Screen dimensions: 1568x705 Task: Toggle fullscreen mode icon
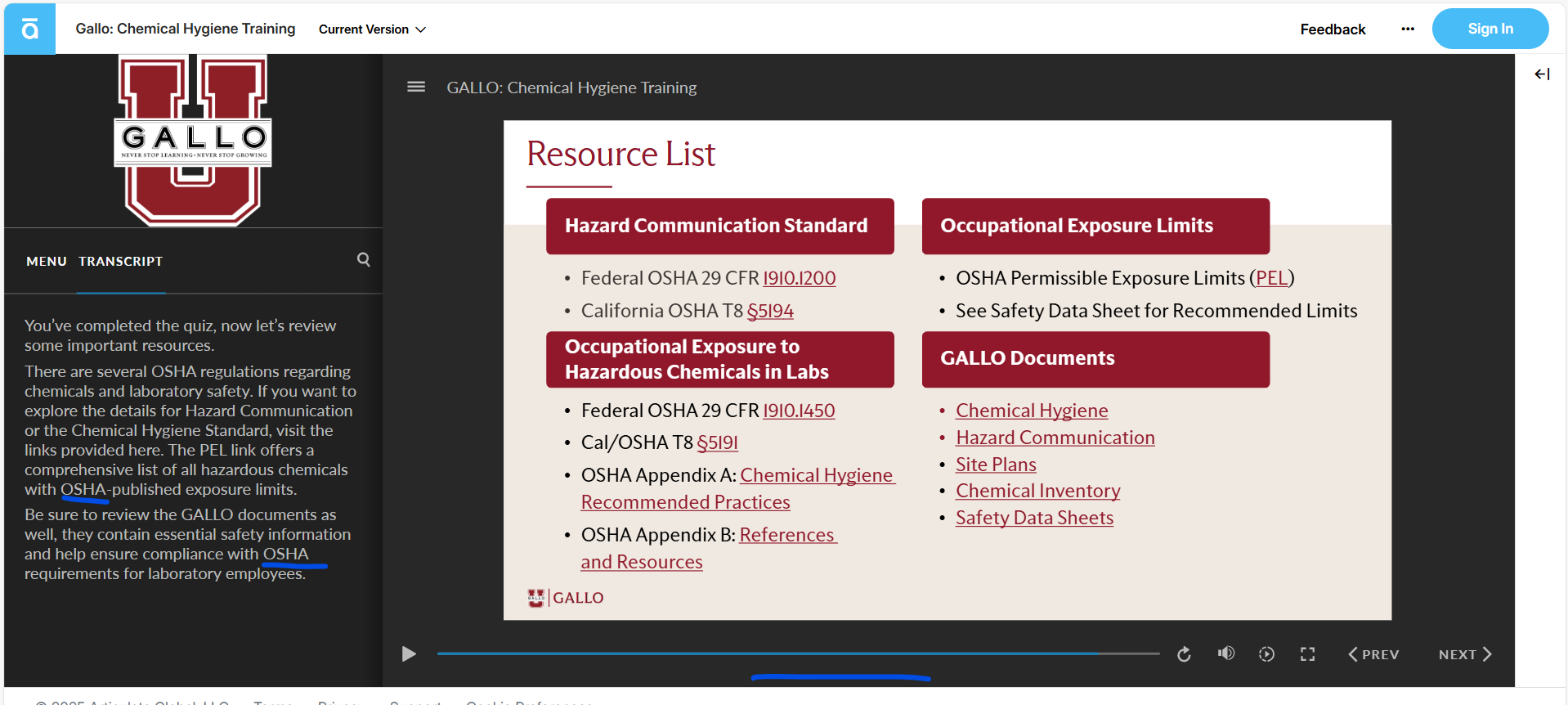[1308, 654]
